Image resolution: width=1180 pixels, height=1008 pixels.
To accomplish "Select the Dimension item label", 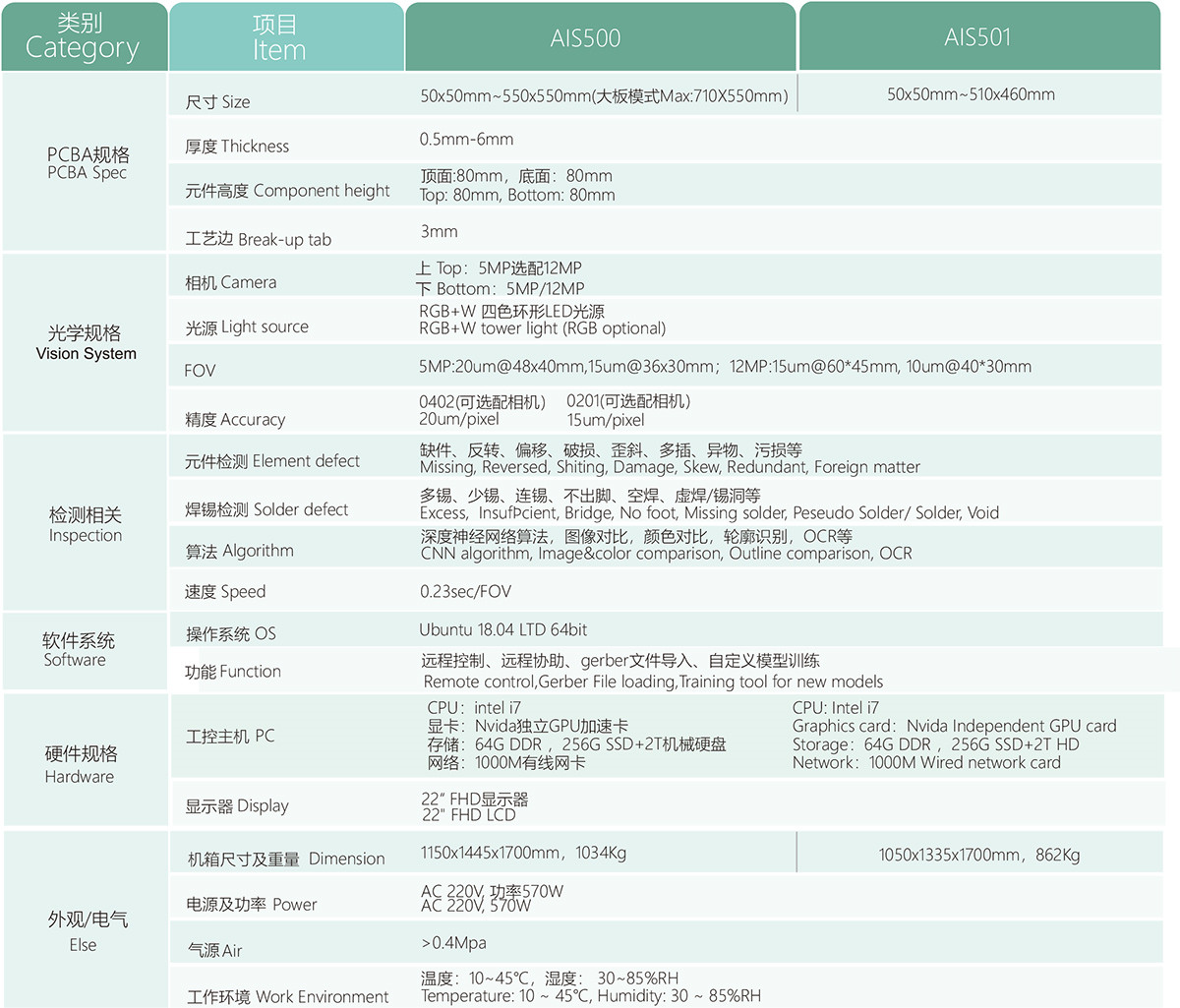I will click(286, 859).
